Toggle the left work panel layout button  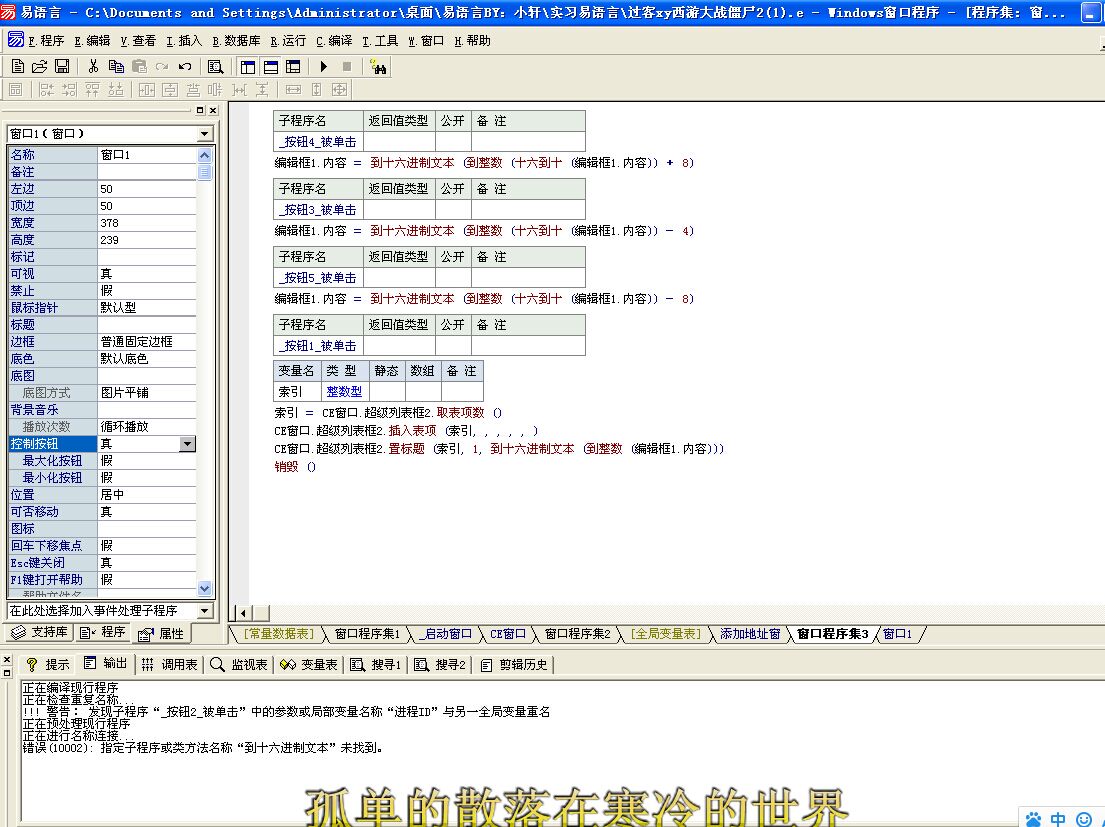[x=247, y=67]
